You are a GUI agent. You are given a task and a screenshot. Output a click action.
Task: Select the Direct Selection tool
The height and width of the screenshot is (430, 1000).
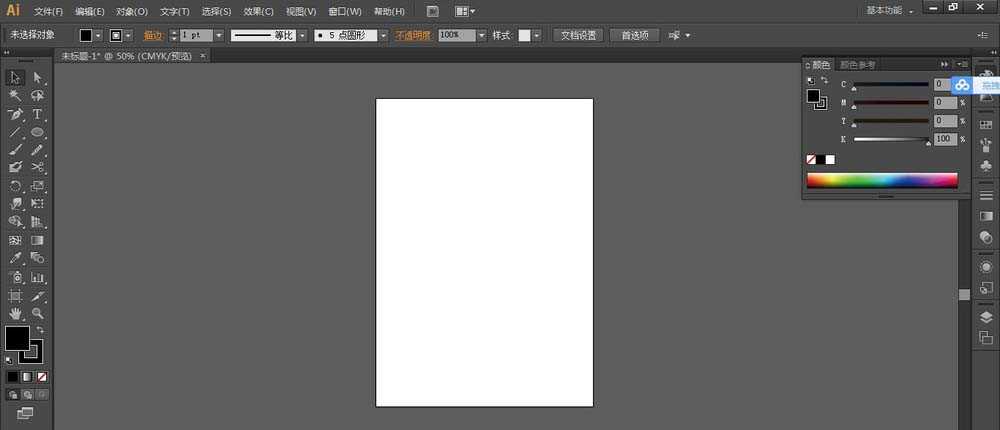(x=37, y=77)
